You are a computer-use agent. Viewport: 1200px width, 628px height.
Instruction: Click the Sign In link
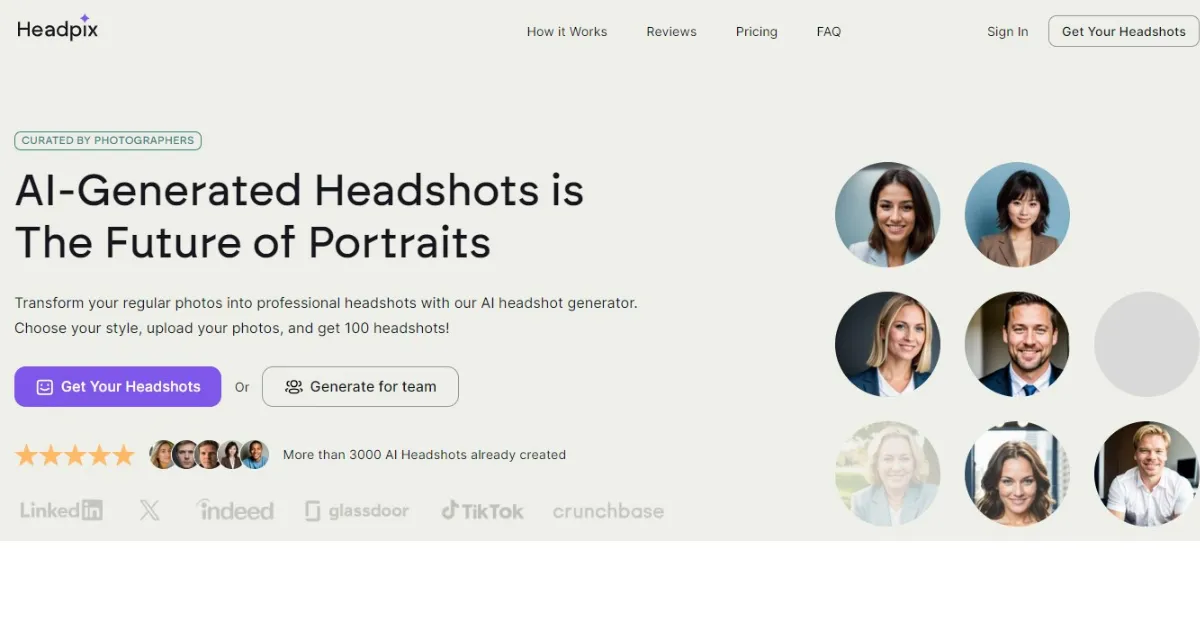pos(1007,31)
